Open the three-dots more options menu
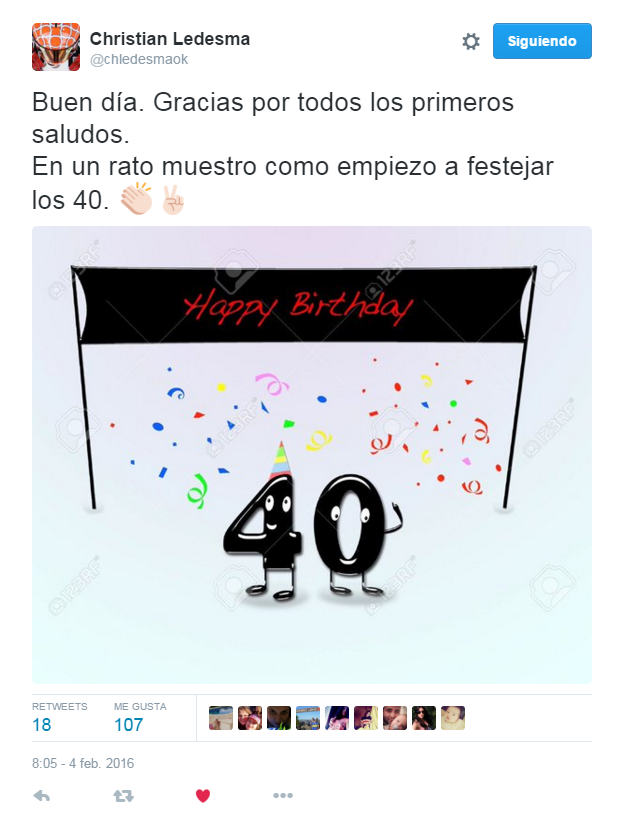Viewport: 621px width, 829px height. 283,796
